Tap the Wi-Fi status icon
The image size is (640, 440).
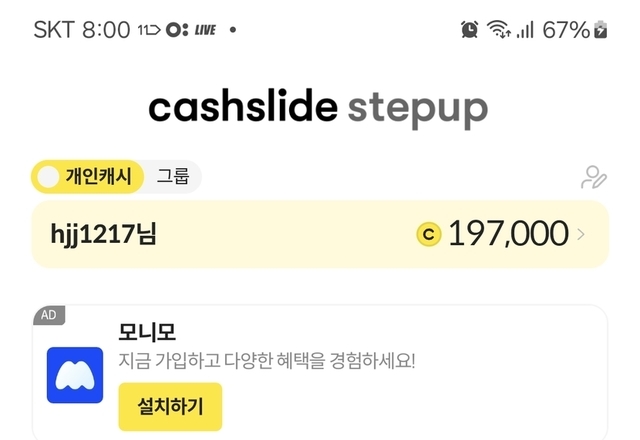[x=498, y=30]
